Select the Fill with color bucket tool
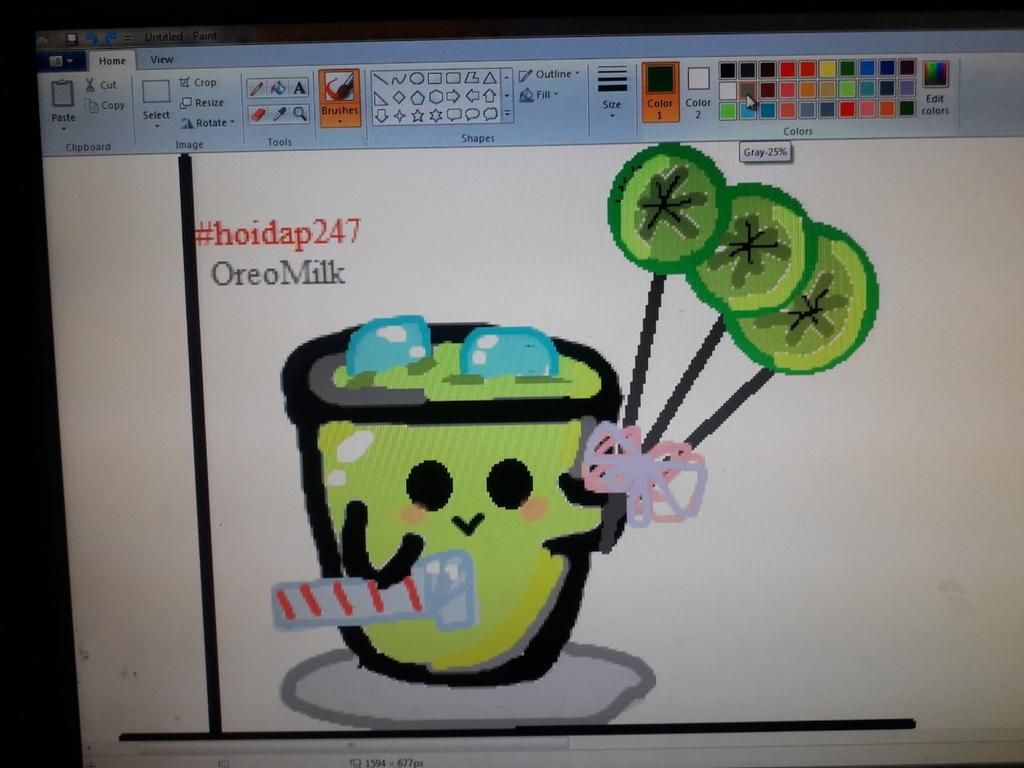 click(278, 88)
